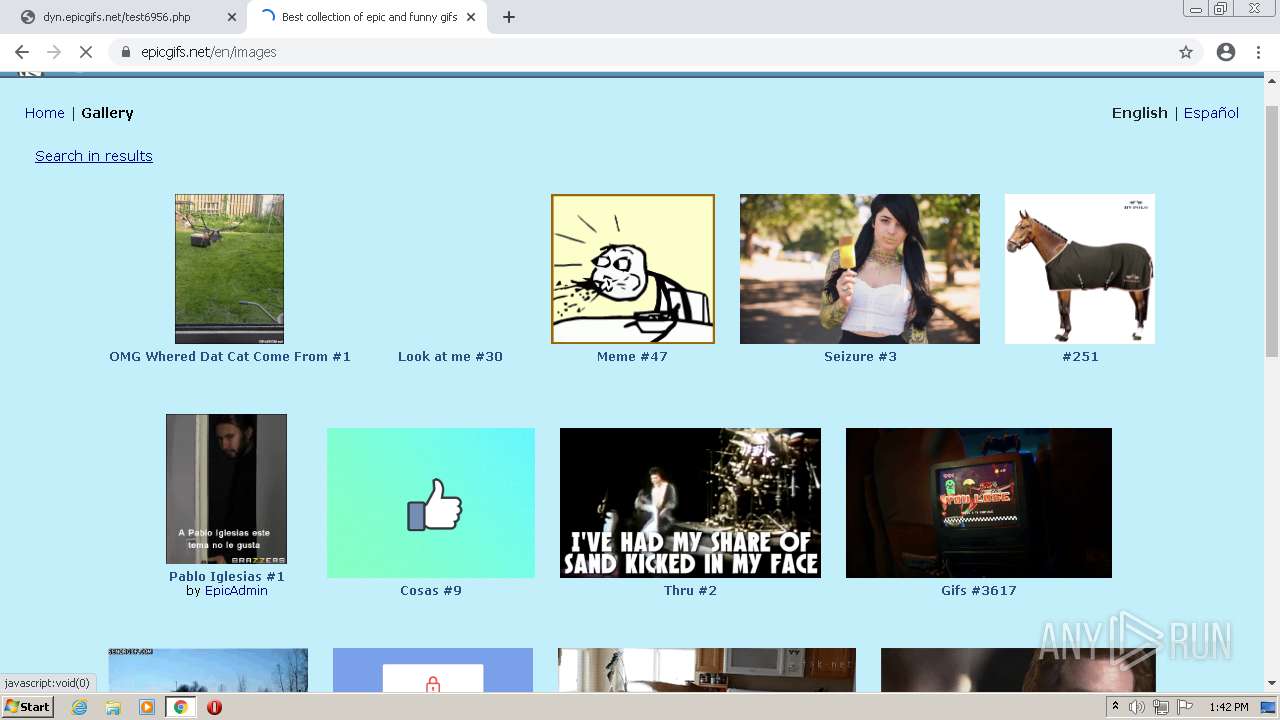Open the red padlock thumbnail in bottom row
Screen dimensions: 1280x720
(433, 670)
